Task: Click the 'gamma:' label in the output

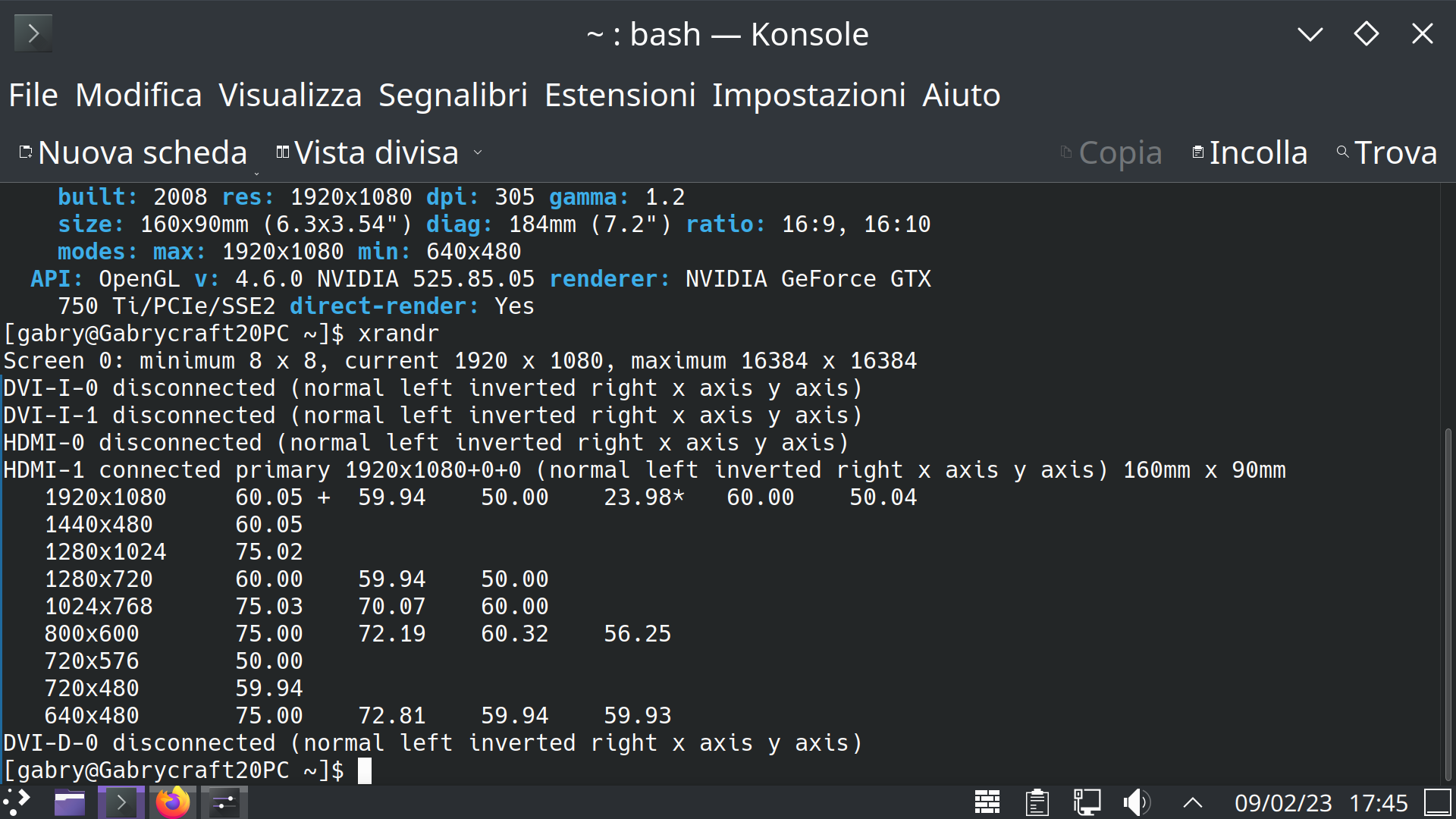Action: pyautogui.click(x=590, y=197)
